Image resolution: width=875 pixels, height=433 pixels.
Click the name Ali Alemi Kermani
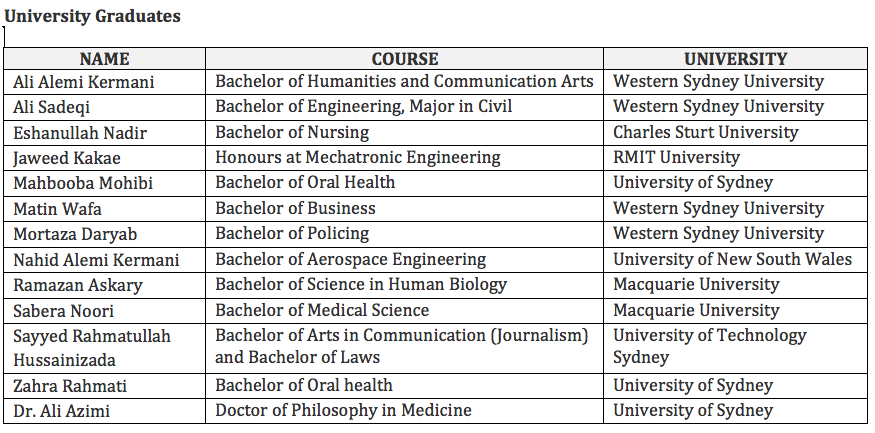84,82
